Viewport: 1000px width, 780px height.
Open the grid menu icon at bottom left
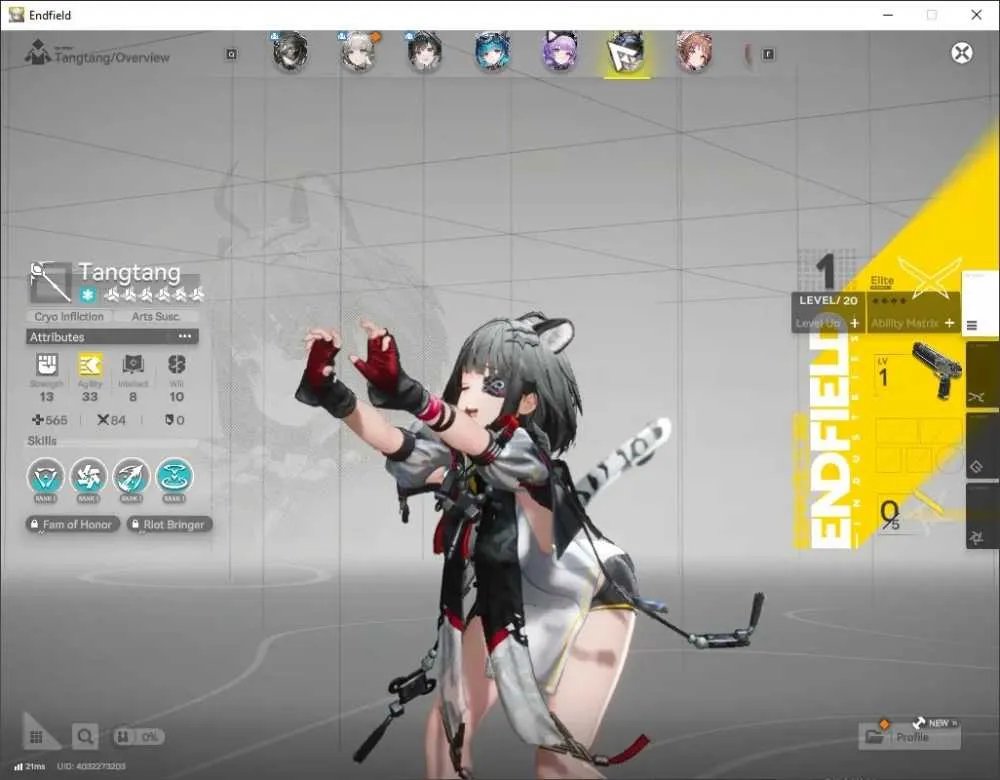tap(36, 737)
